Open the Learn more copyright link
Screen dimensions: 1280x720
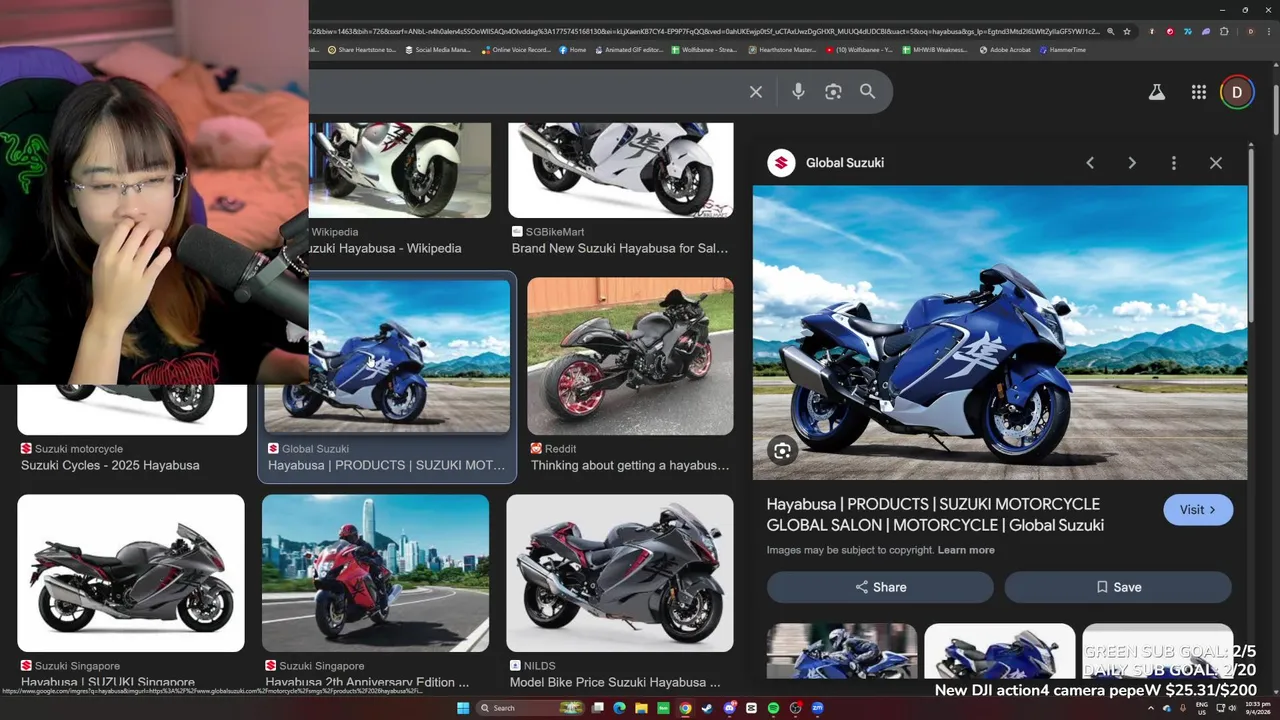coord(966,550)
